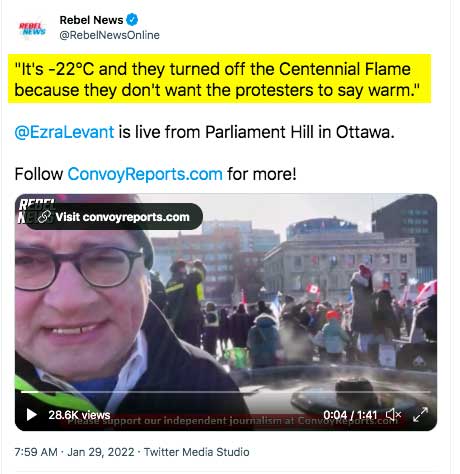Click the blue verified badge icon

click(132, 20)
